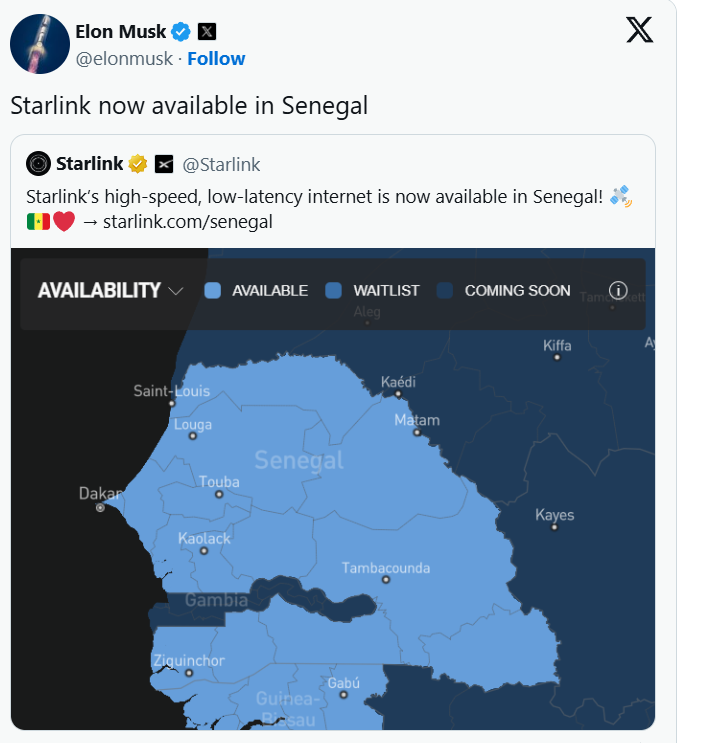
Task: Click Starlink's gold verified checkmark badge
Action: click(x=138, y=164)
